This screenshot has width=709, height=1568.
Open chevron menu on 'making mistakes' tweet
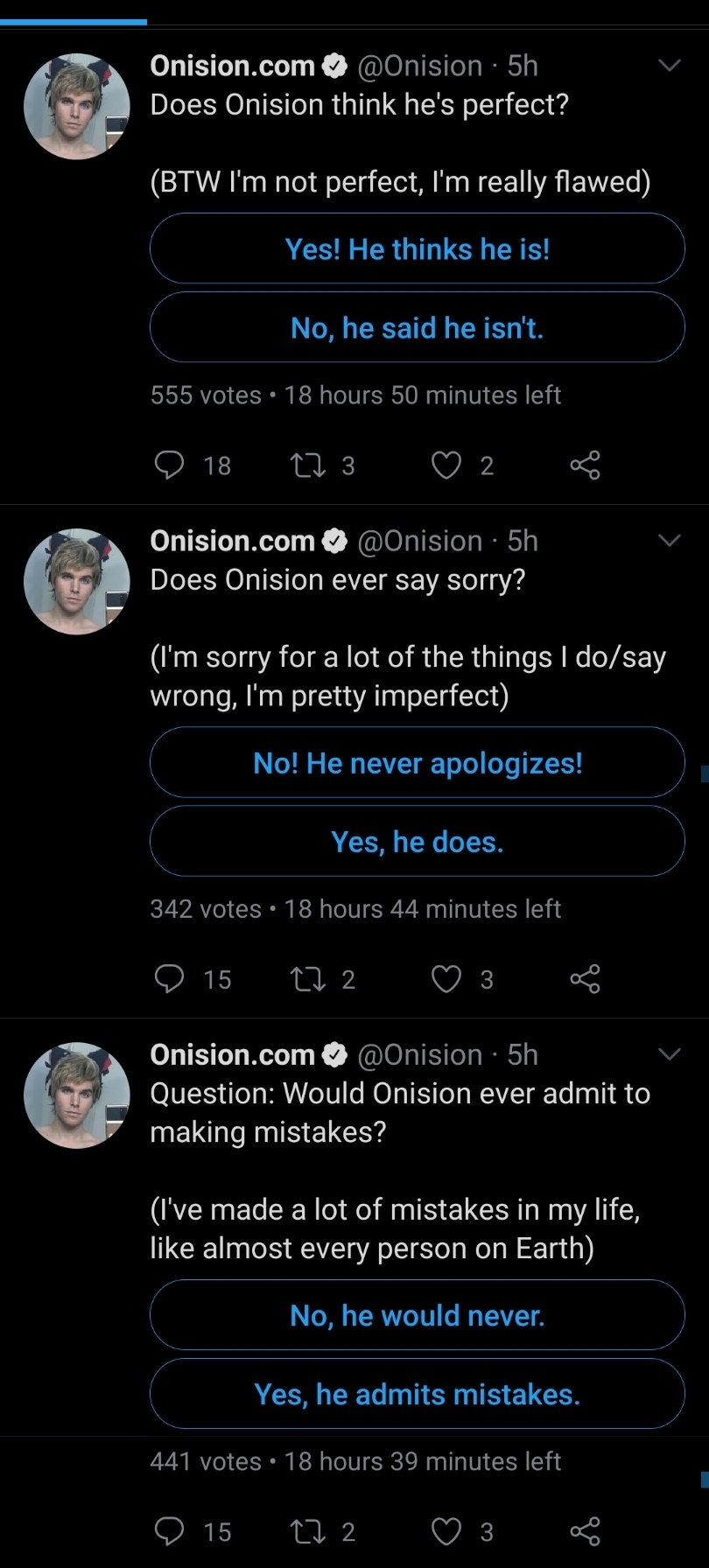670,1054
